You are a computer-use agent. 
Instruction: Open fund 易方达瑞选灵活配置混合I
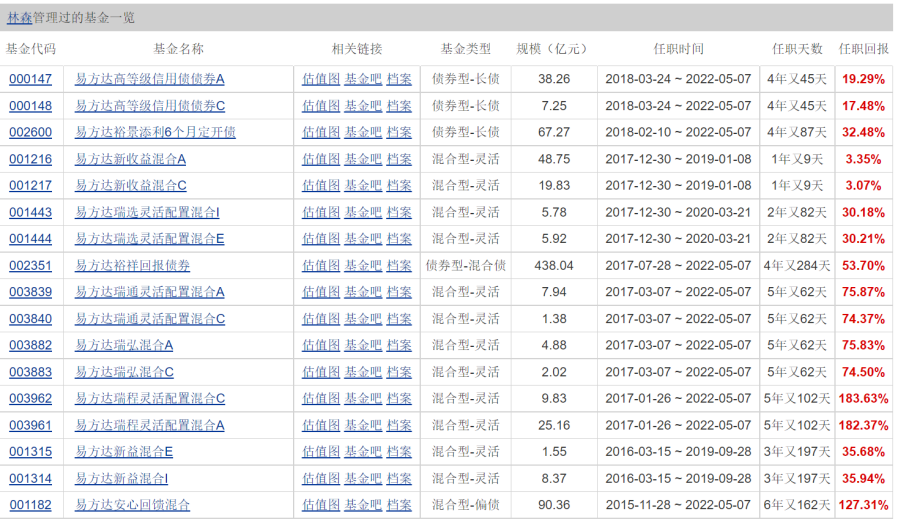tap(147, 213)
